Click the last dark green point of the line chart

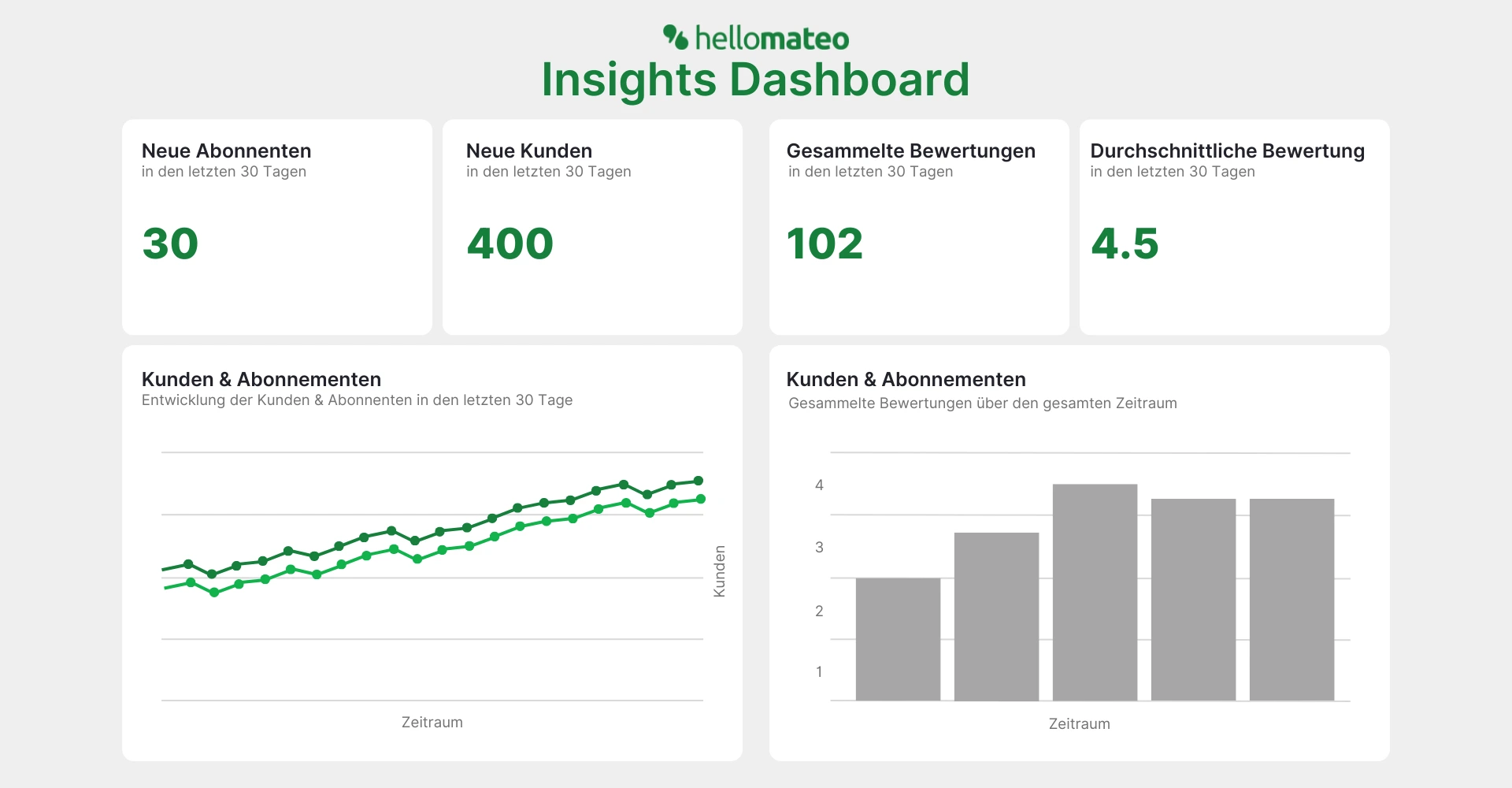click(698, 481)
